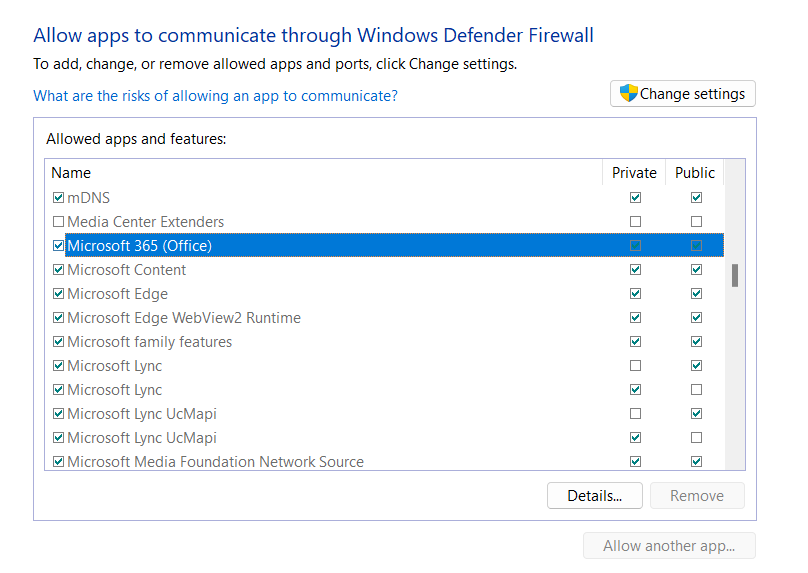
Task: Check Private for Media Center Extenders
Action: (x=635, y=222)
